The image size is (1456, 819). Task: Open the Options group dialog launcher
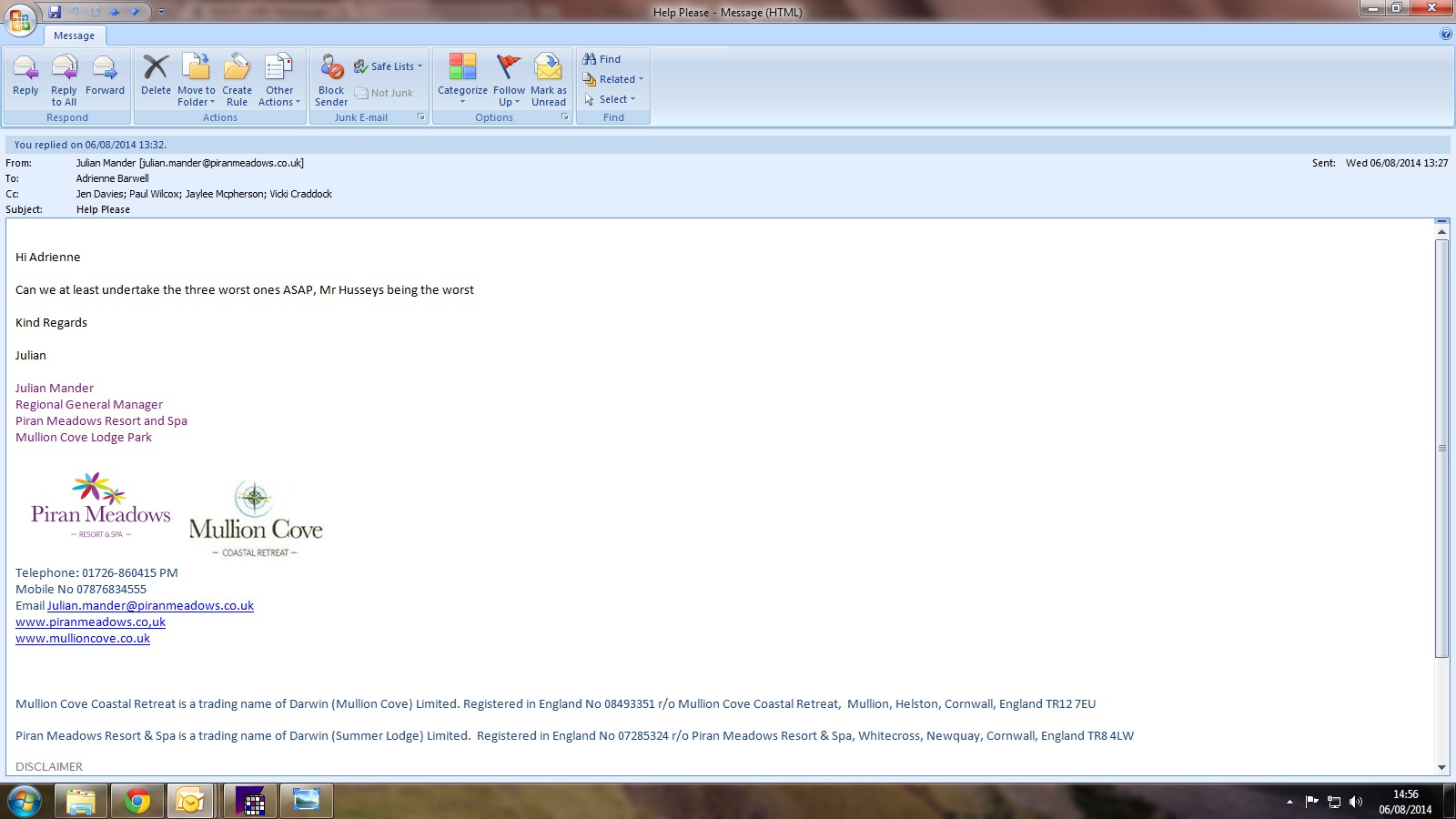pyautogui.click(x=565, y=117)
